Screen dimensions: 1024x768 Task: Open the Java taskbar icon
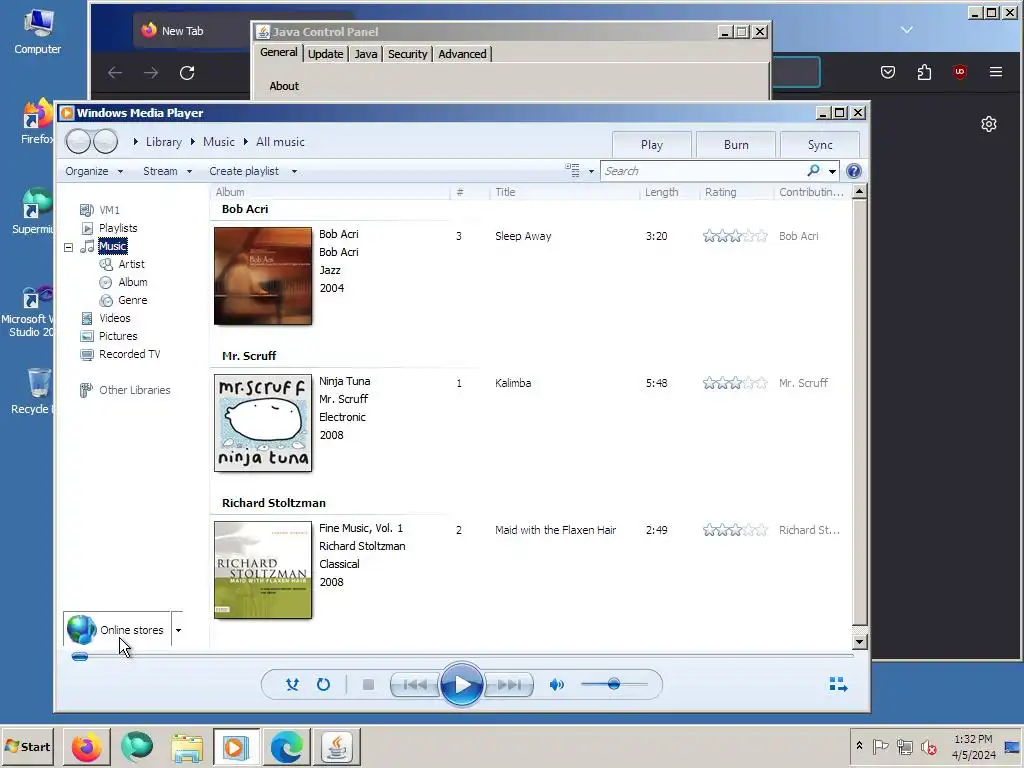[x=337, y=746]
